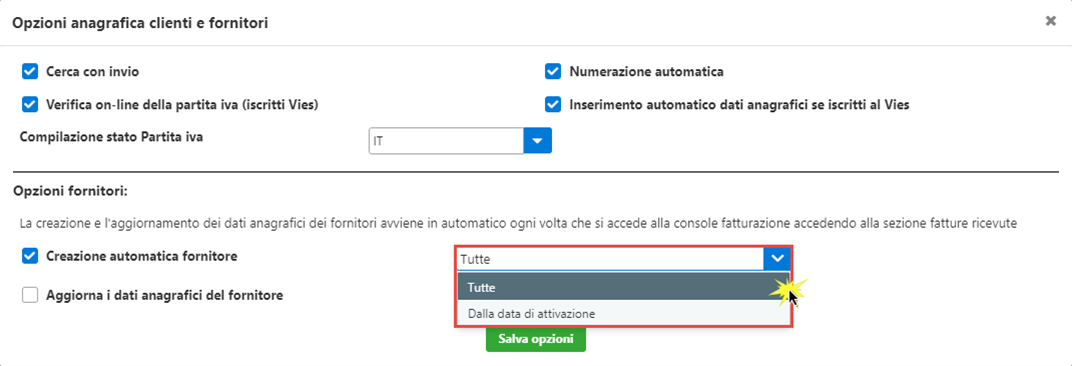
Task: Click Aggiorna i dati anagrafici label
Action: coord(164,296)
